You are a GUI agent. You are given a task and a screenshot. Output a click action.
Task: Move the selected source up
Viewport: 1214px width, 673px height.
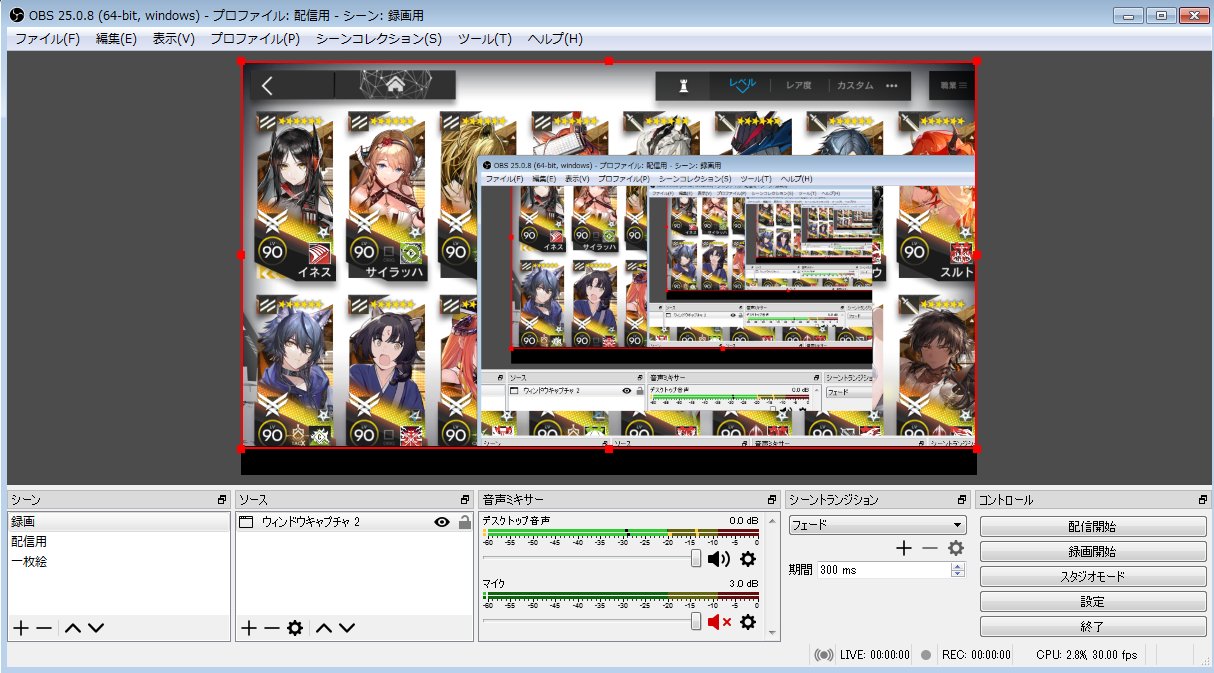(324, 628)
